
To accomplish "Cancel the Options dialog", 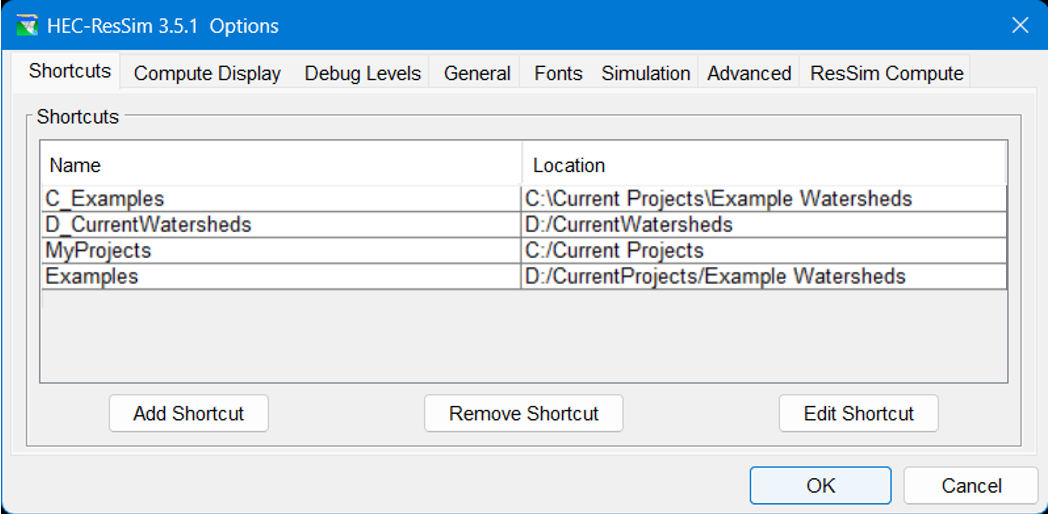I will (x=970, y=486).
